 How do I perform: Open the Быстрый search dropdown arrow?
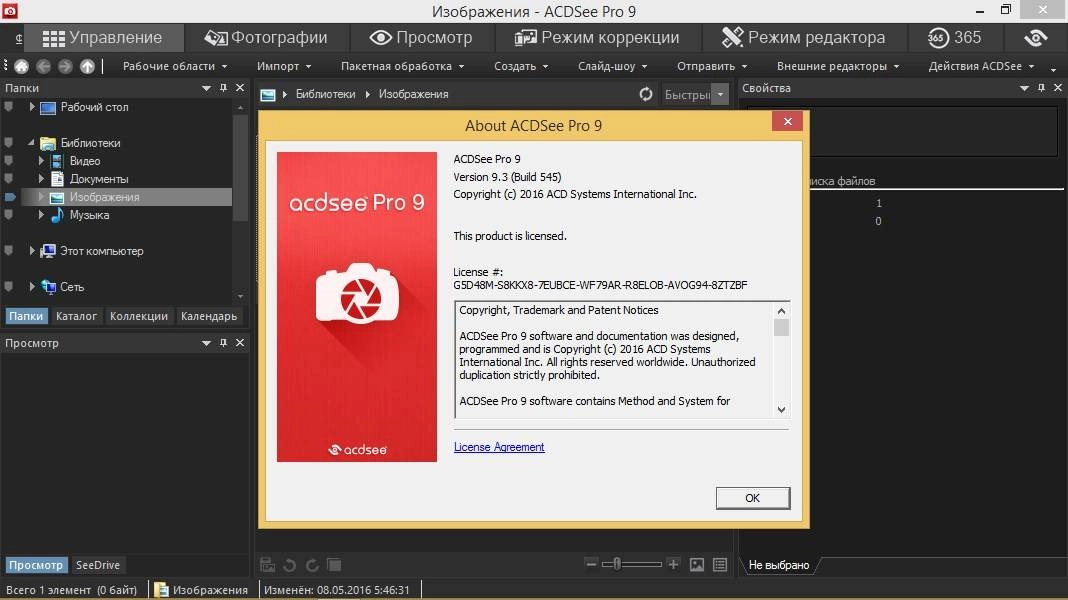[720, 94]
